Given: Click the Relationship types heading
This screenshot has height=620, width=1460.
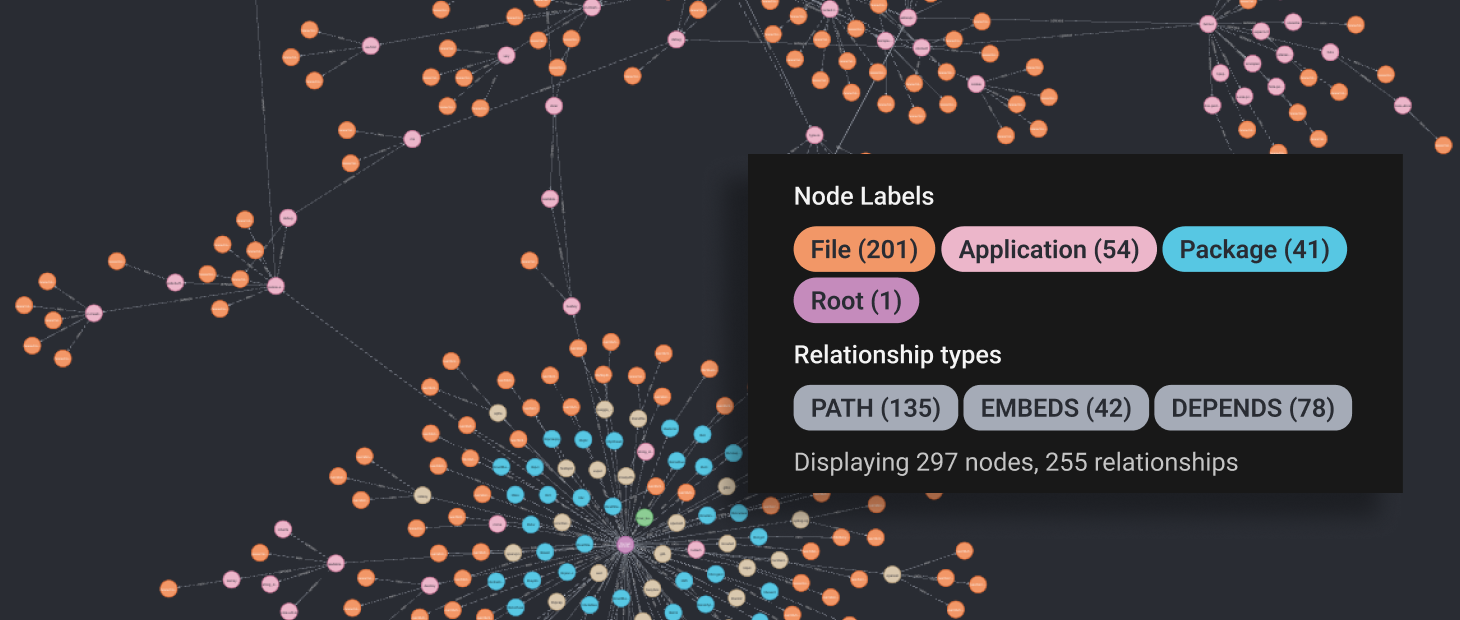Looking at the screenshot, I should pos(897,355).
